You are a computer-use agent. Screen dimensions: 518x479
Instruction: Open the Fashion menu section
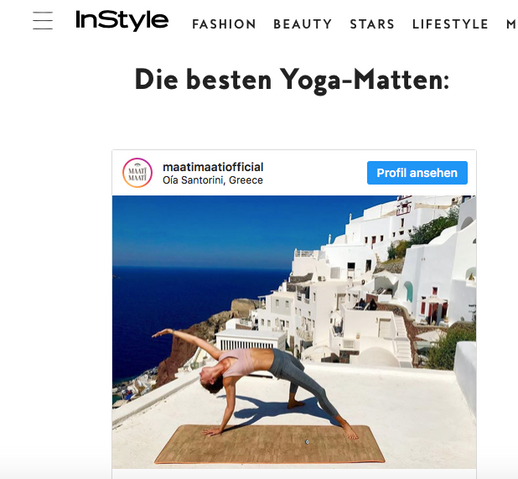pyautogui.click(x=224, y=24)
